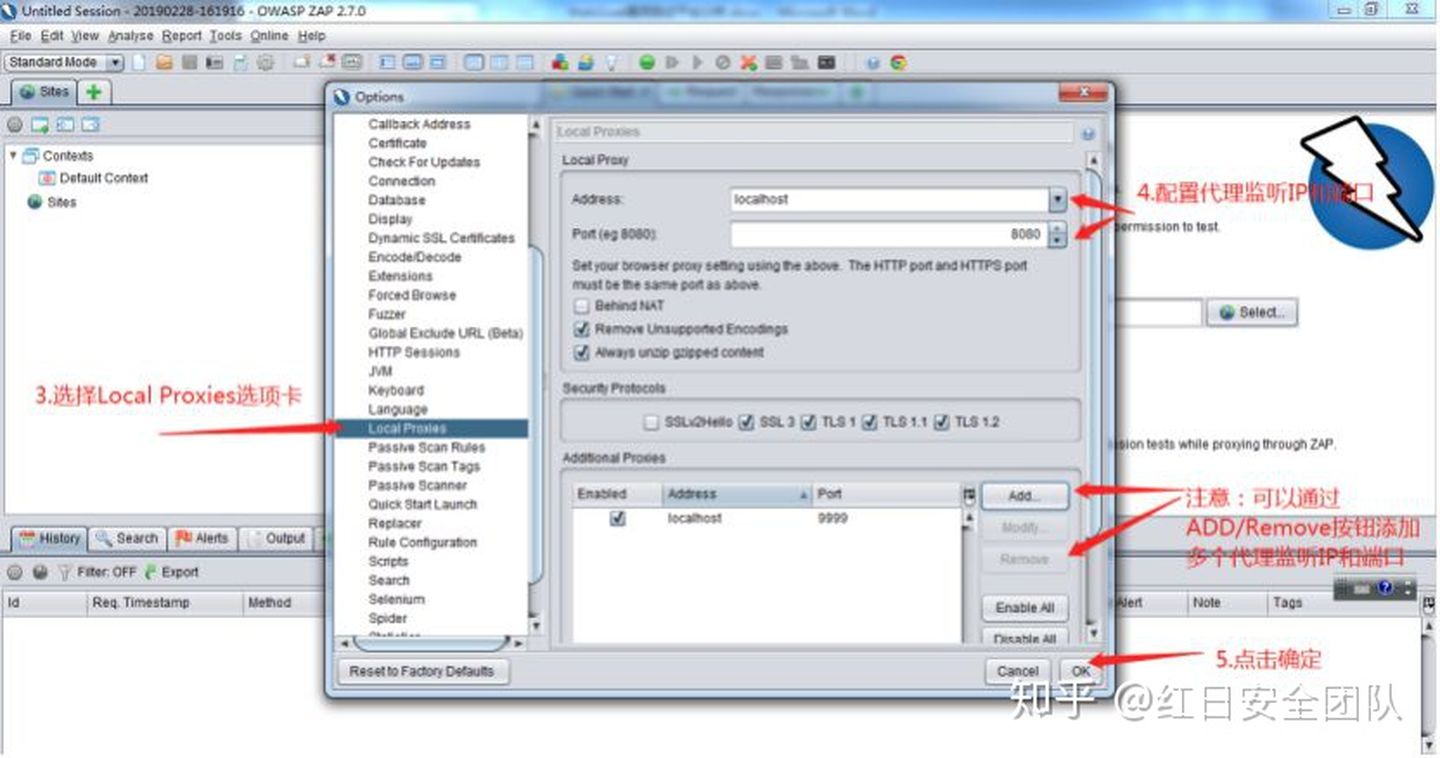Collapse the Contexts tree node
1440x758 pixels.
13,155
